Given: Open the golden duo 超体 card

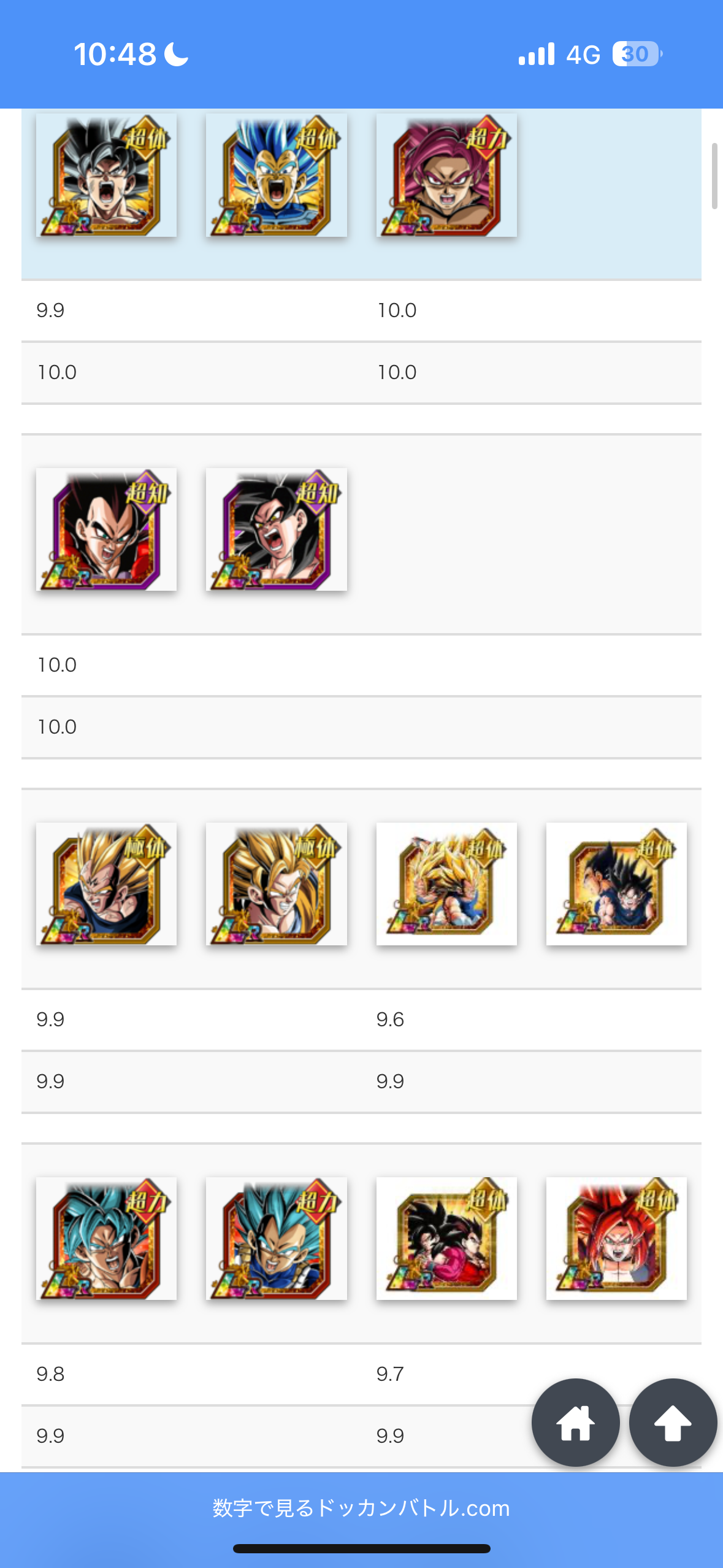Looking at the screenshot, I should pos(446,884).
